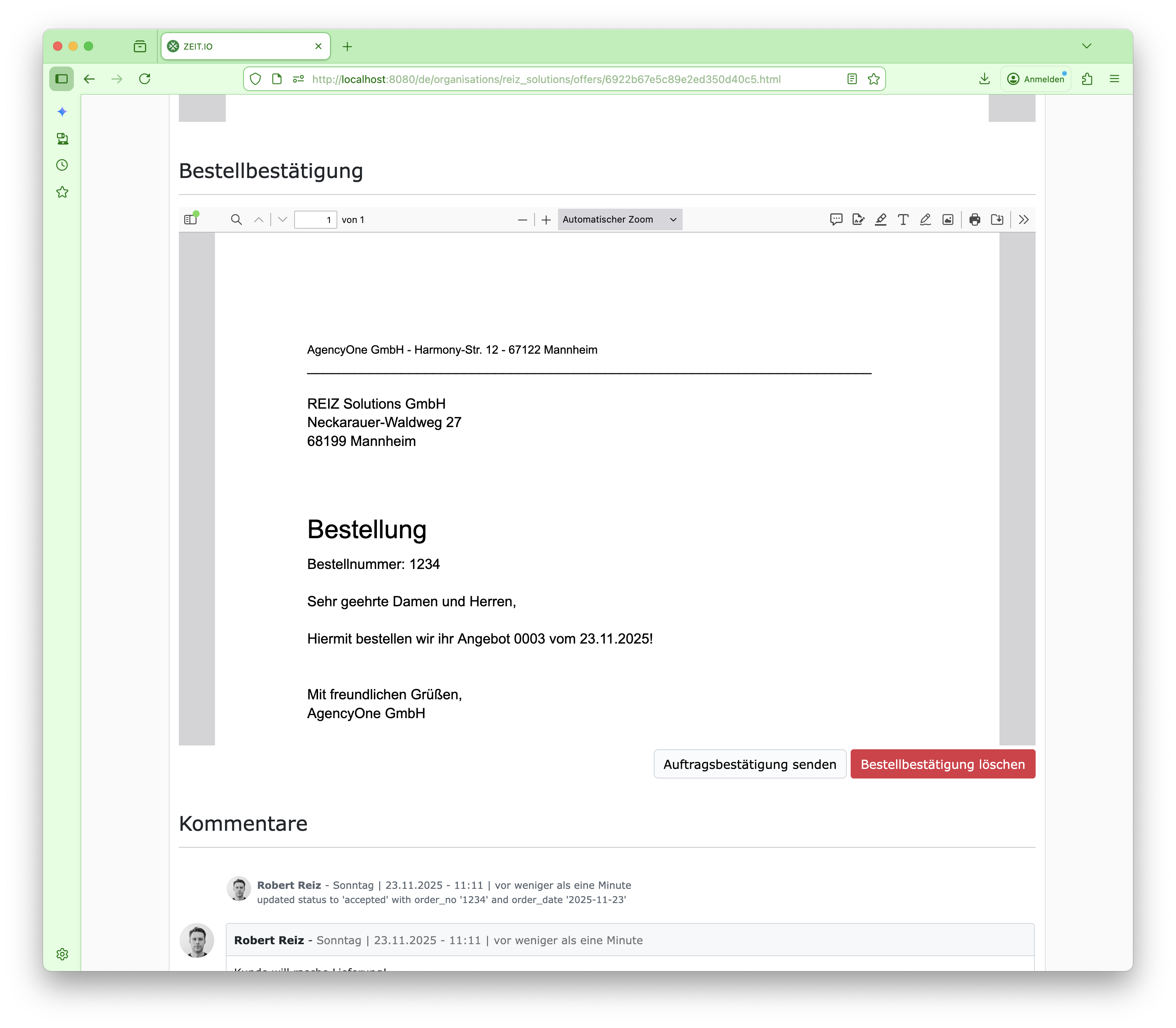Open Firefox downloads from the toolbar
The image size is (1176, 1028).
984,78
